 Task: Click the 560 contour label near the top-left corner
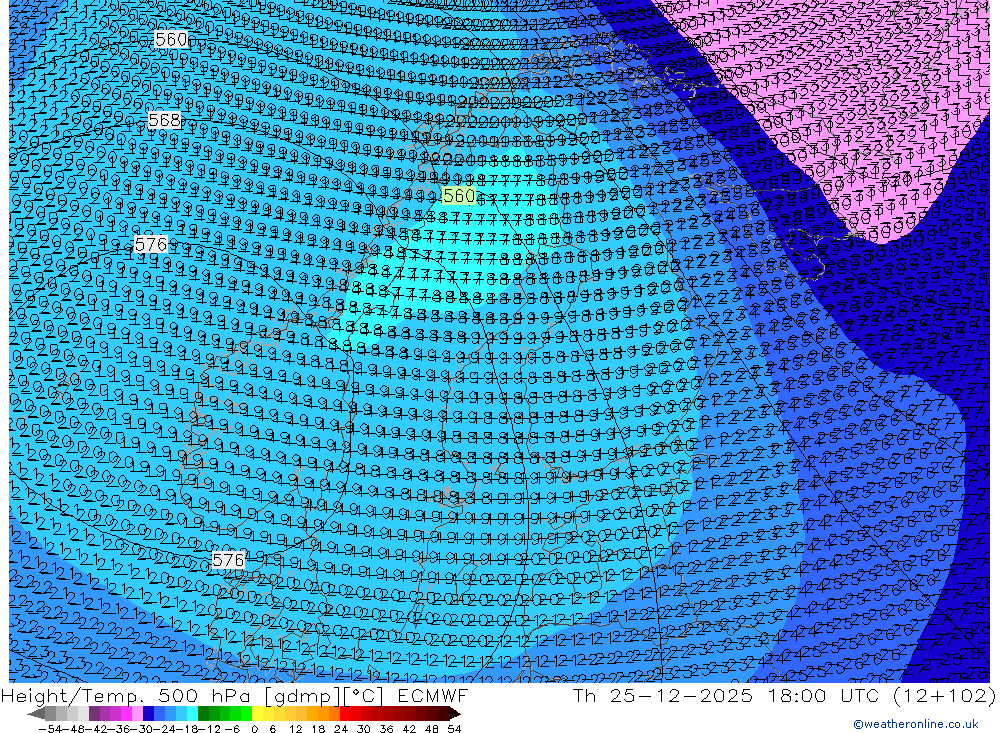pyautogui.click(x=171, y=40)
